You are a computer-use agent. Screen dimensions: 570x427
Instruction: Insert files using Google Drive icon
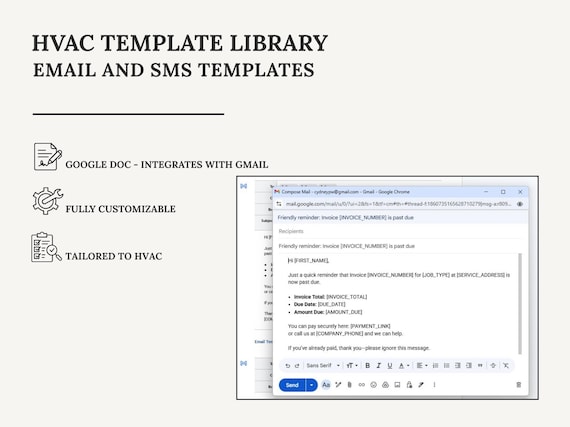[x=385, y=385]
